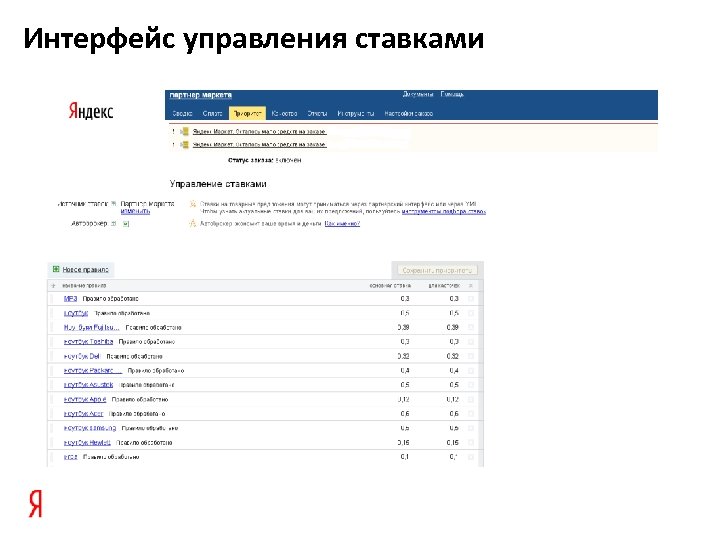
Task: Open the Ноутбук Asustek rule
Action: click(88, 385)
